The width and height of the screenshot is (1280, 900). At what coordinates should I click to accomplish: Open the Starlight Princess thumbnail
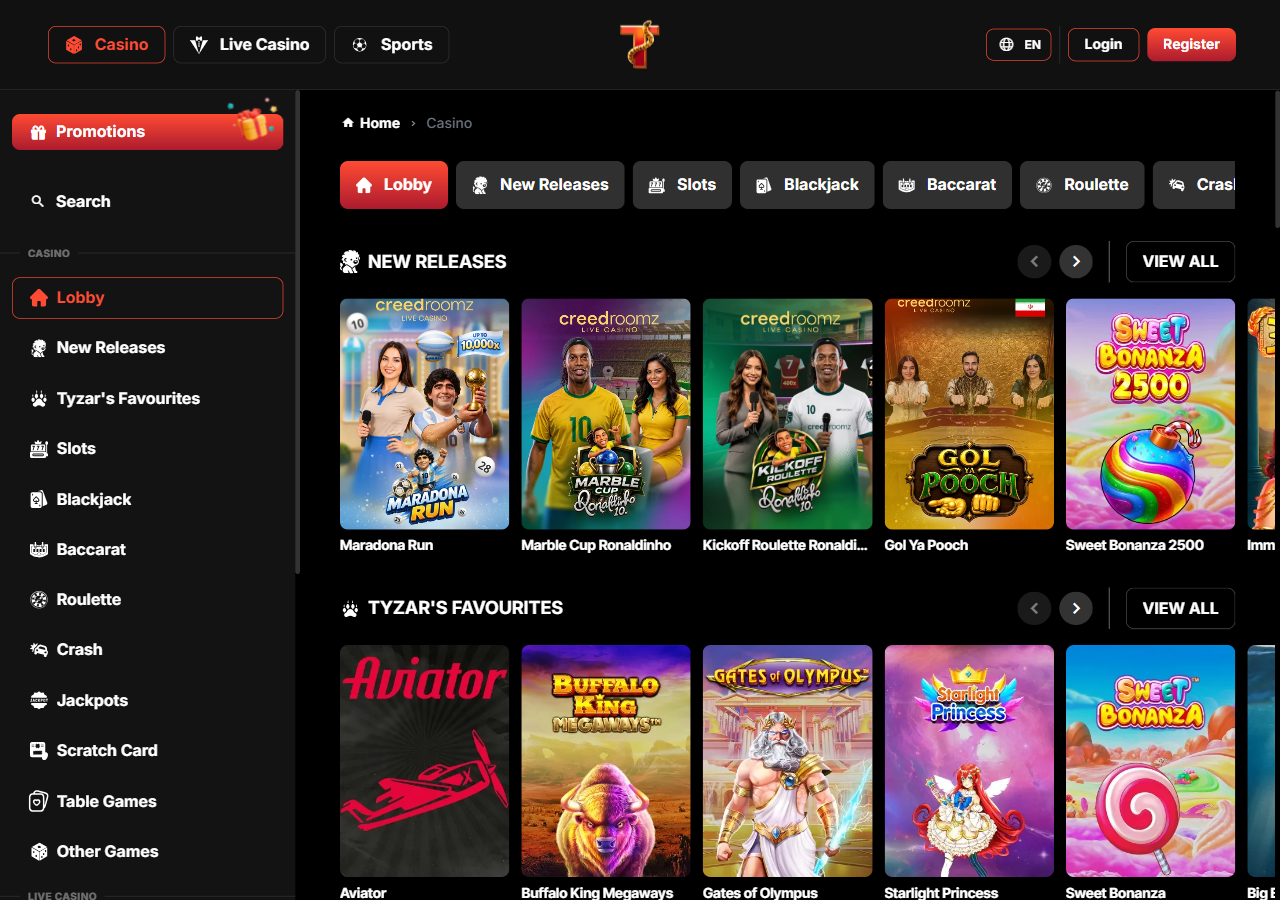pos(969,761)
